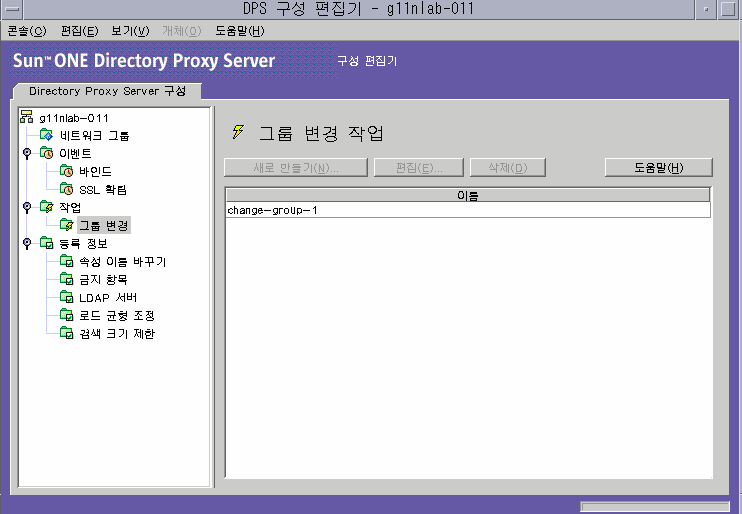742x514 pixels.
Task: Select 바인드 in the tree
Action: coord(96,171)
